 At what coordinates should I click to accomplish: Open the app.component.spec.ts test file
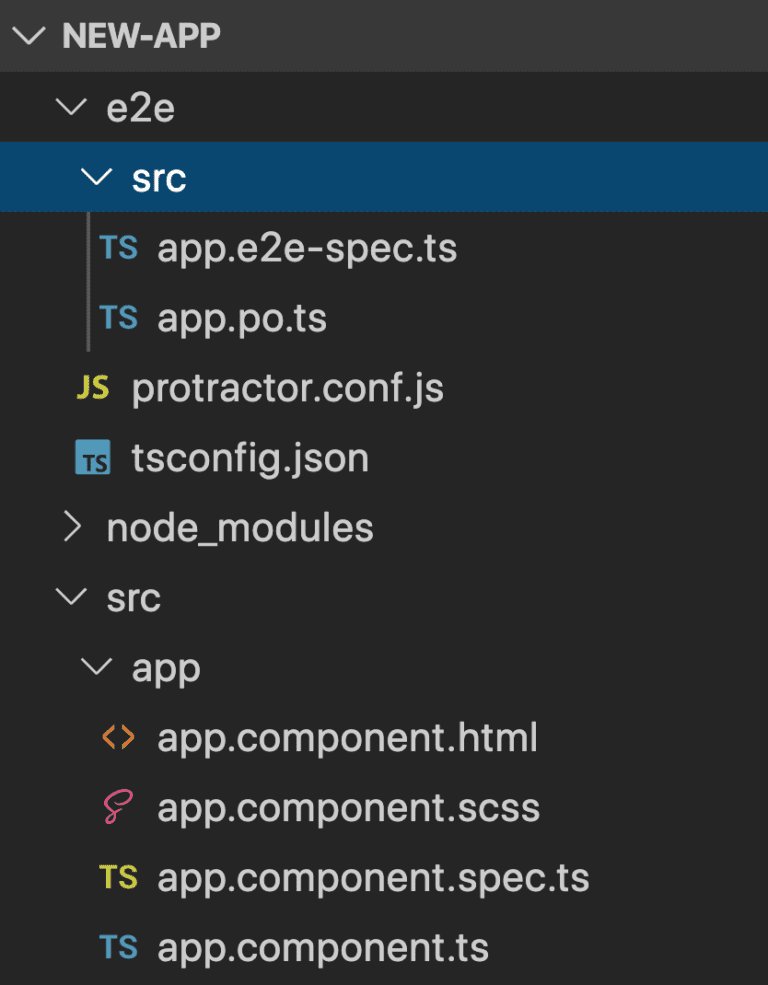(x=373, y=877)
